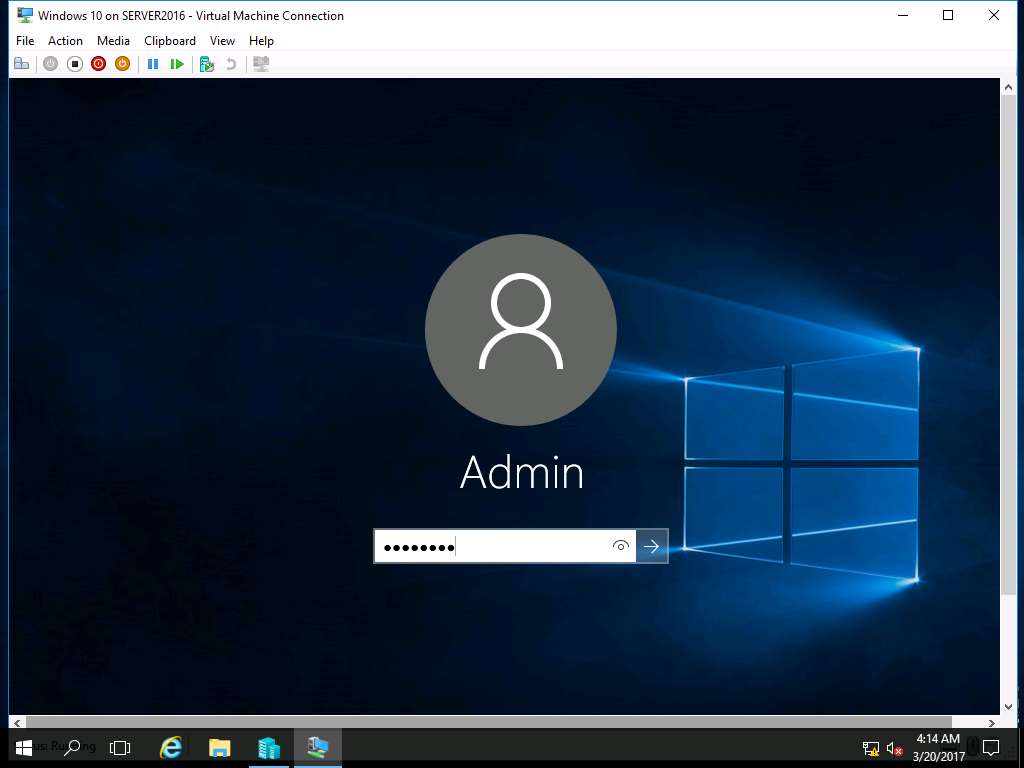This screenshot has height=768, width=1024.
Task: Reveal the password with the eye icon
Action: pyautogui.click(x=621, y=546)
